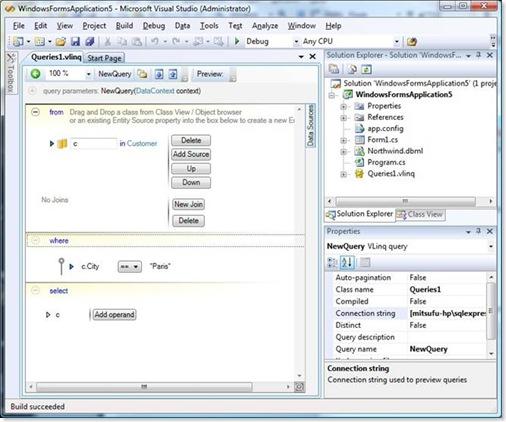Expand the c triangle in select
The height and width of the screenshot is (422, 506).
(48, 315)
